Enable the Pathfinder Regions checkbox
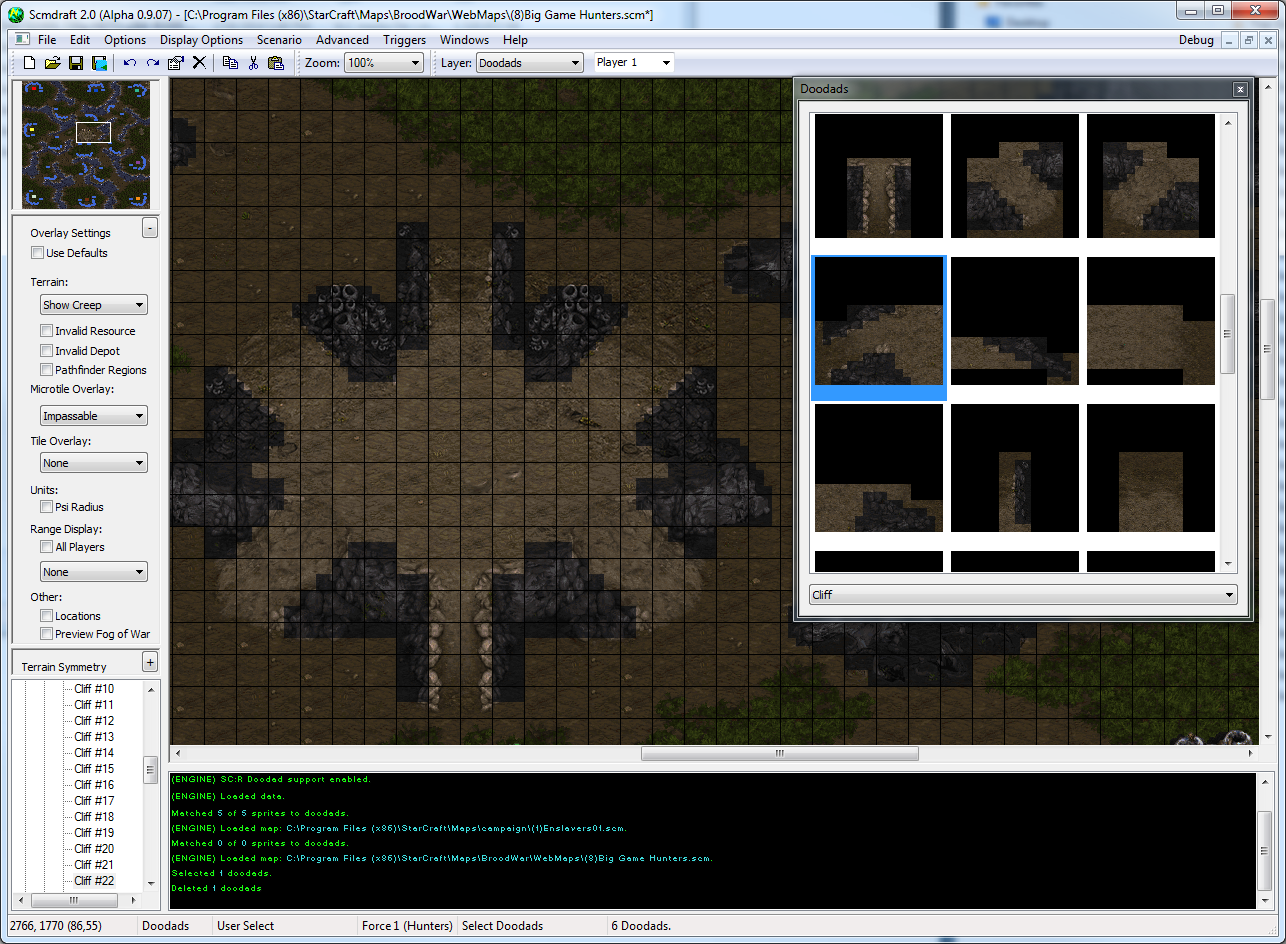The image size is (1286, 944). click(46, 370)
